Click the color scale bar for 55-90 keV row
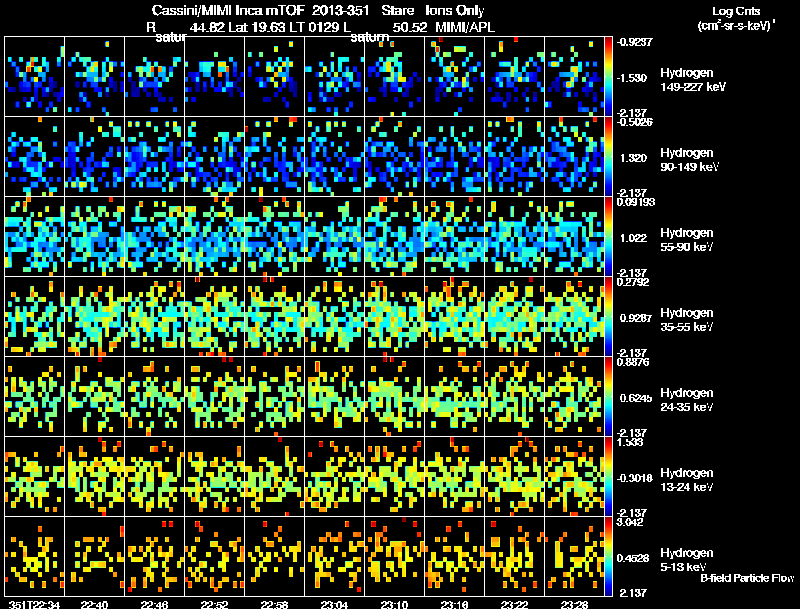Image resolution: width=800 pixels, height=609 pixels. (608, 237)
